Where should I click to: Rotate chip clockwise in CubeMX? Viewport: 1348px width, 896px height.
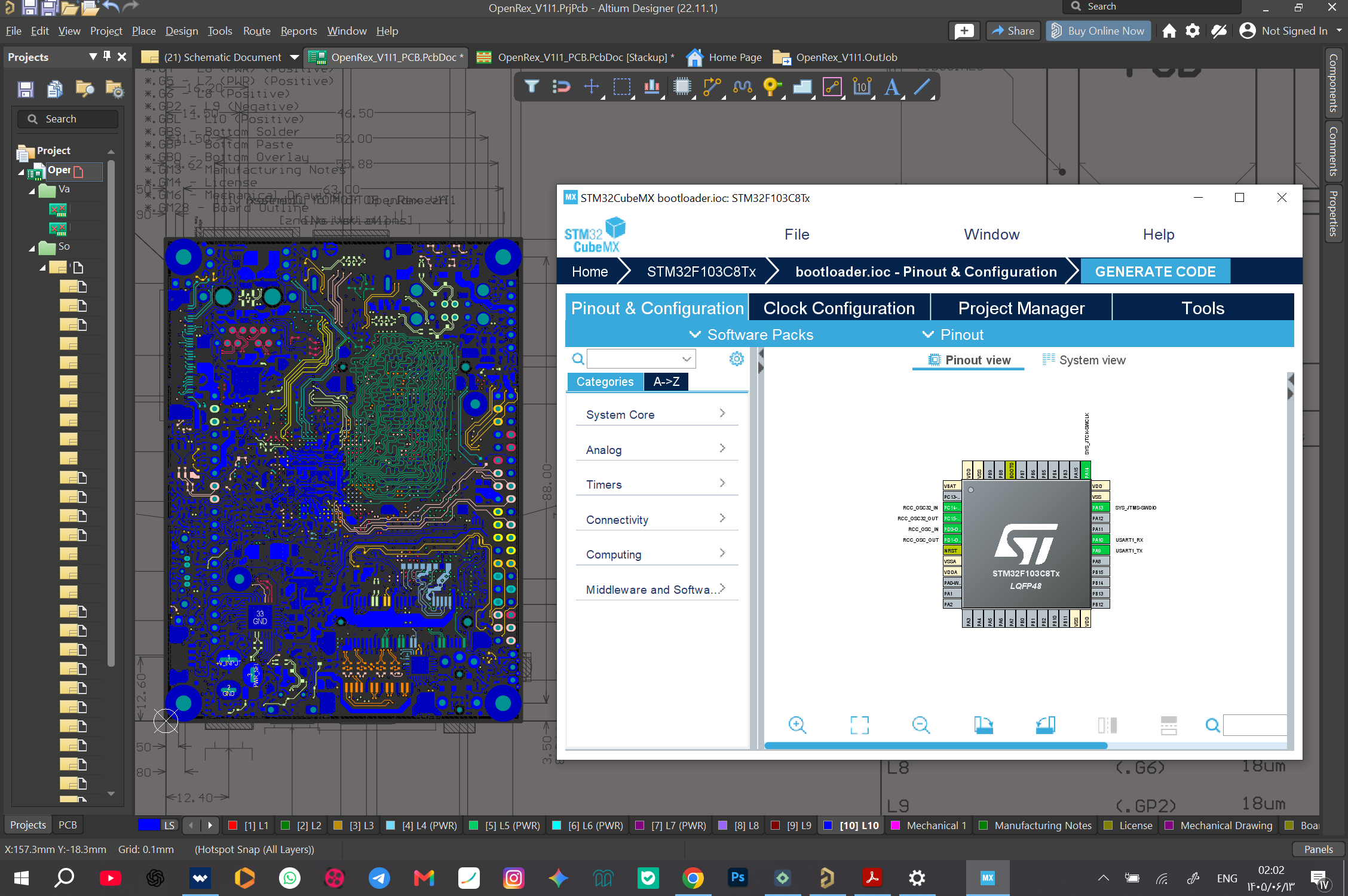point(984,725)
